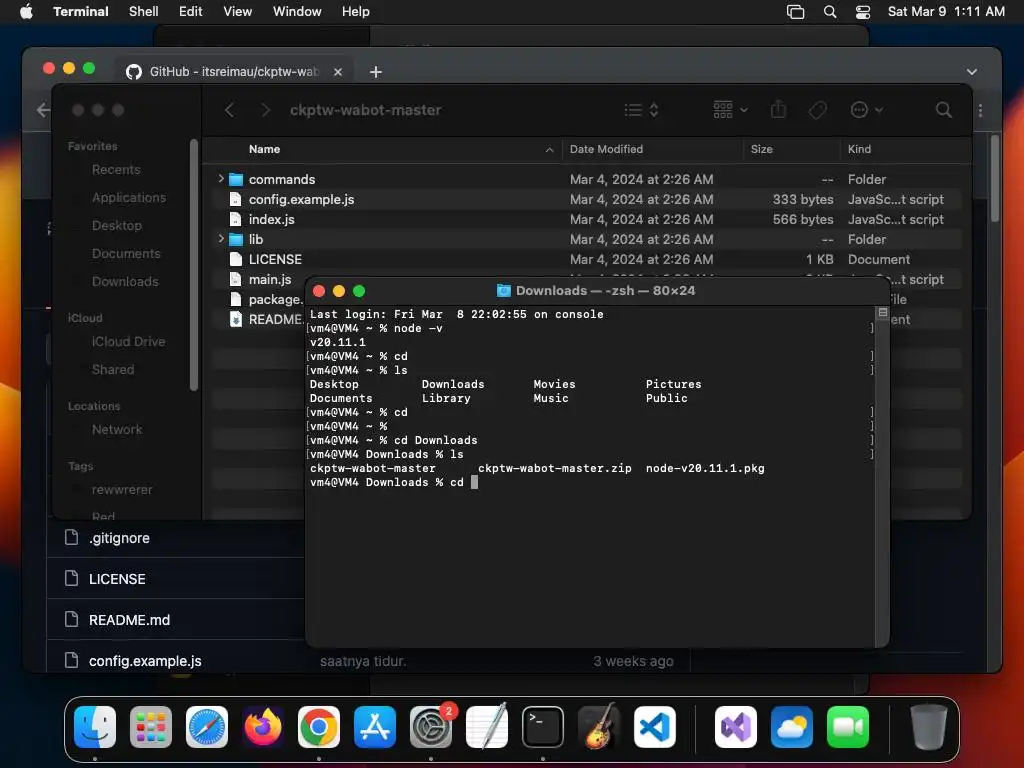Open the Window menu
Screen dimensions: 1024x768
pyautogui.click(x=296, y=11)
